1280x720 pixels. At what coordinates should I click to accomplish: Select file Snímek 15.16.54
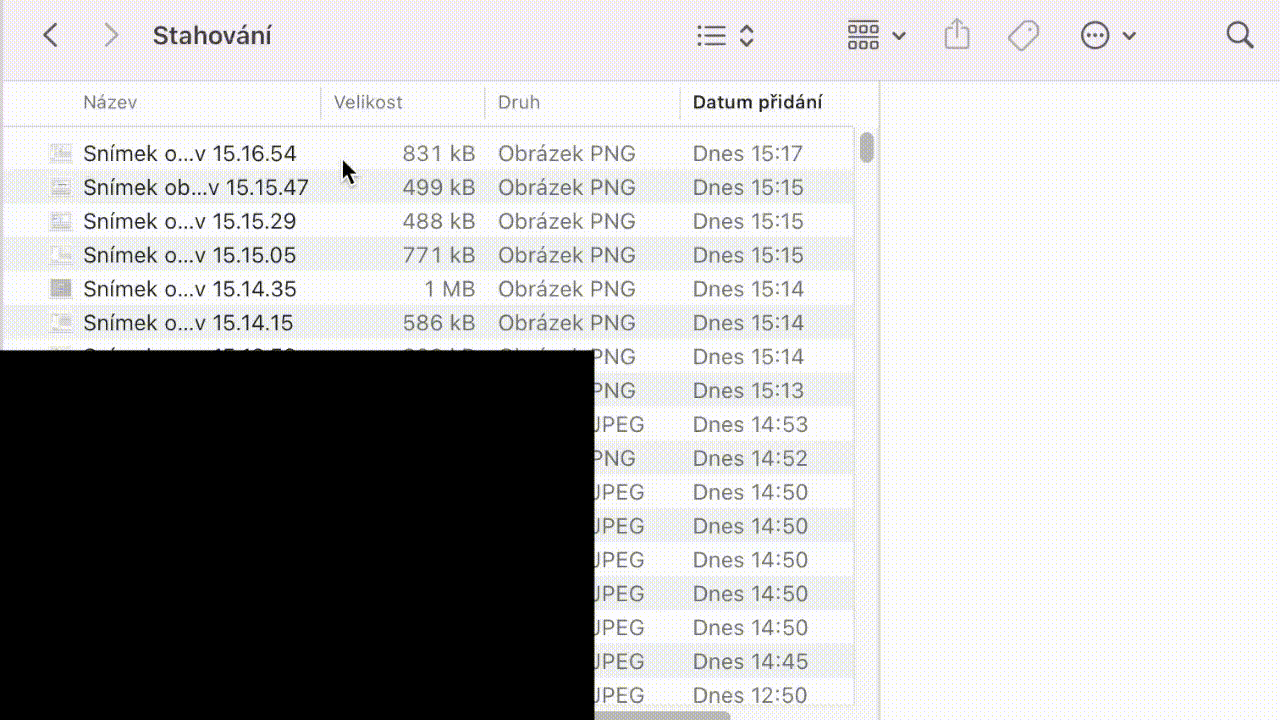click(x=189, y=154)
